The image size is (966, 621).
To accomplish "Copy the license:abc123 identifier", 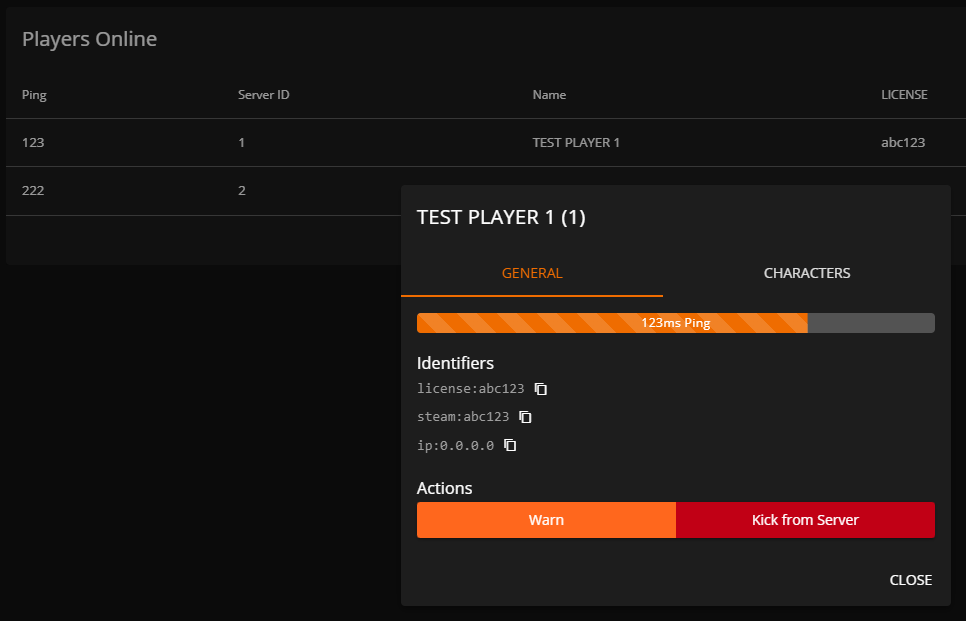I will pyautogui.click(x=541, y=389).
